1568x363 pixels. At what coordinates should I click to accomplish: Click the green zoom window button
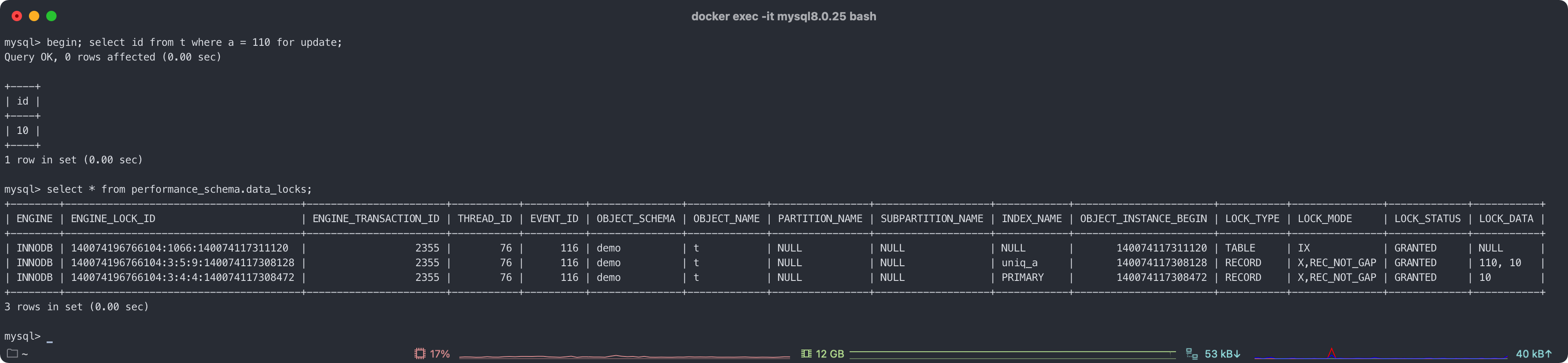[52, 16]
